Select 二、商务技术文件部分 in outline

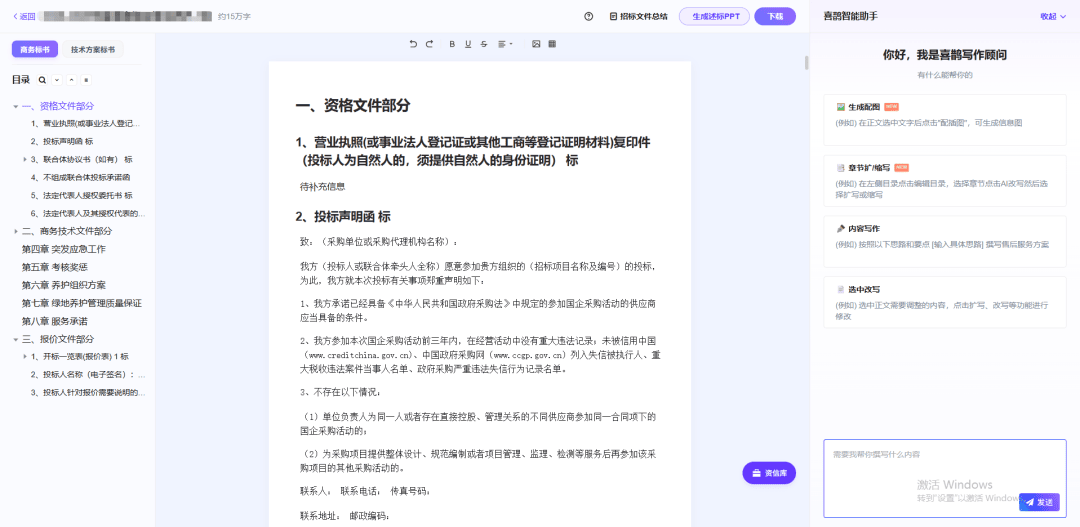(x=67, y=231)
